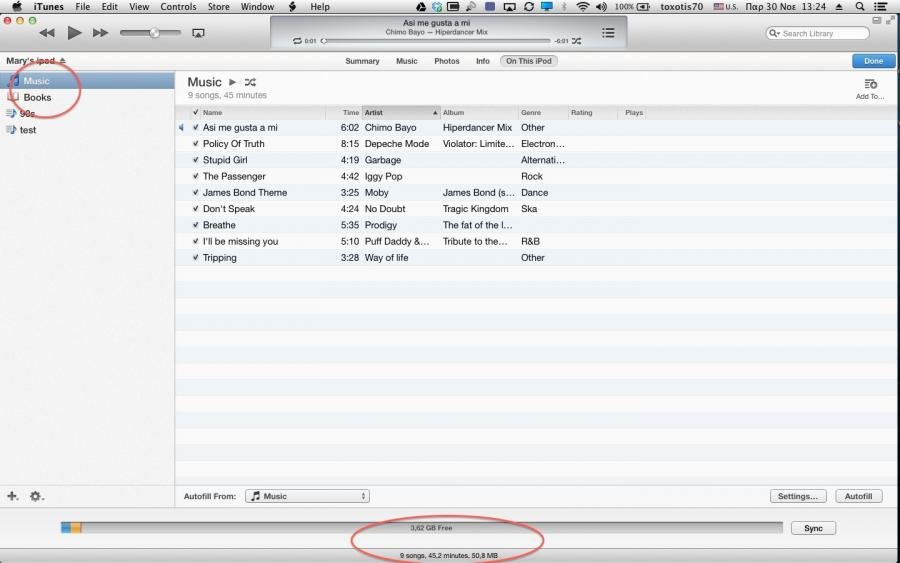Viewport: 900px width, 563px height.
Task: Switch to the Info tab
Action: 483,61
